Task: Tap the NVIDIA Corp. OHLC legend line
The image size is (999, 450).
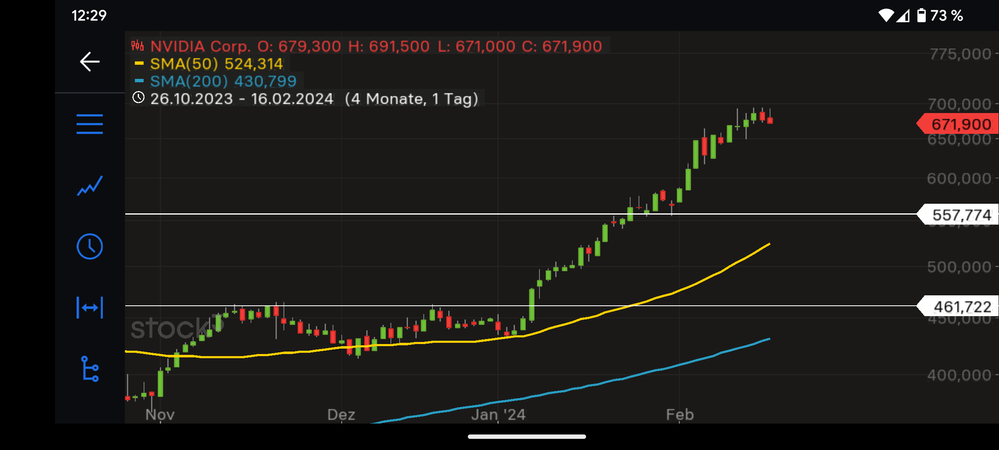Action: [370, 46]
